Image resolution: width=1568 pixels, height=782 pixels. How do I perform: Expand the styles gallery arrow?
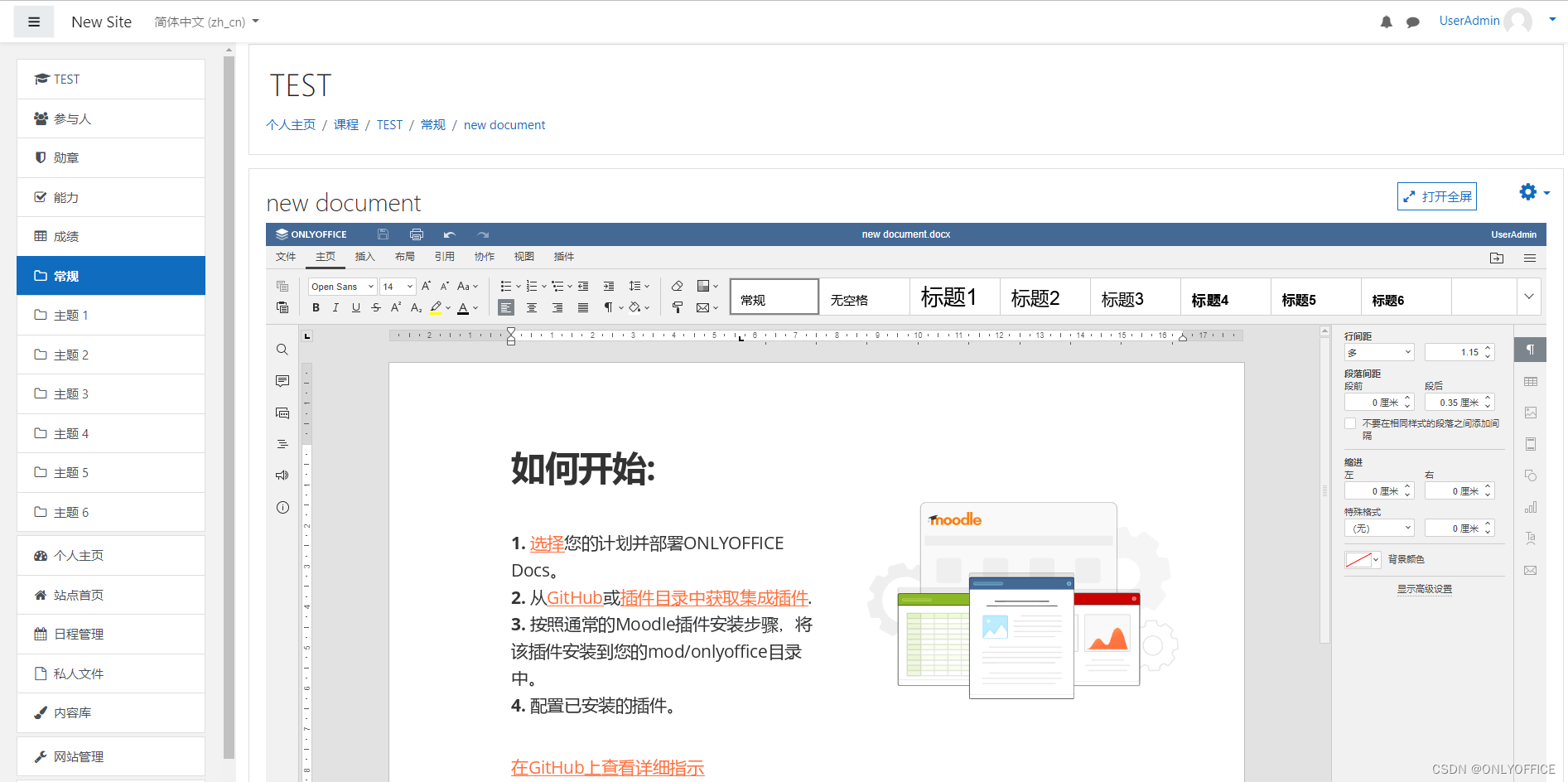click(1529, 297)
